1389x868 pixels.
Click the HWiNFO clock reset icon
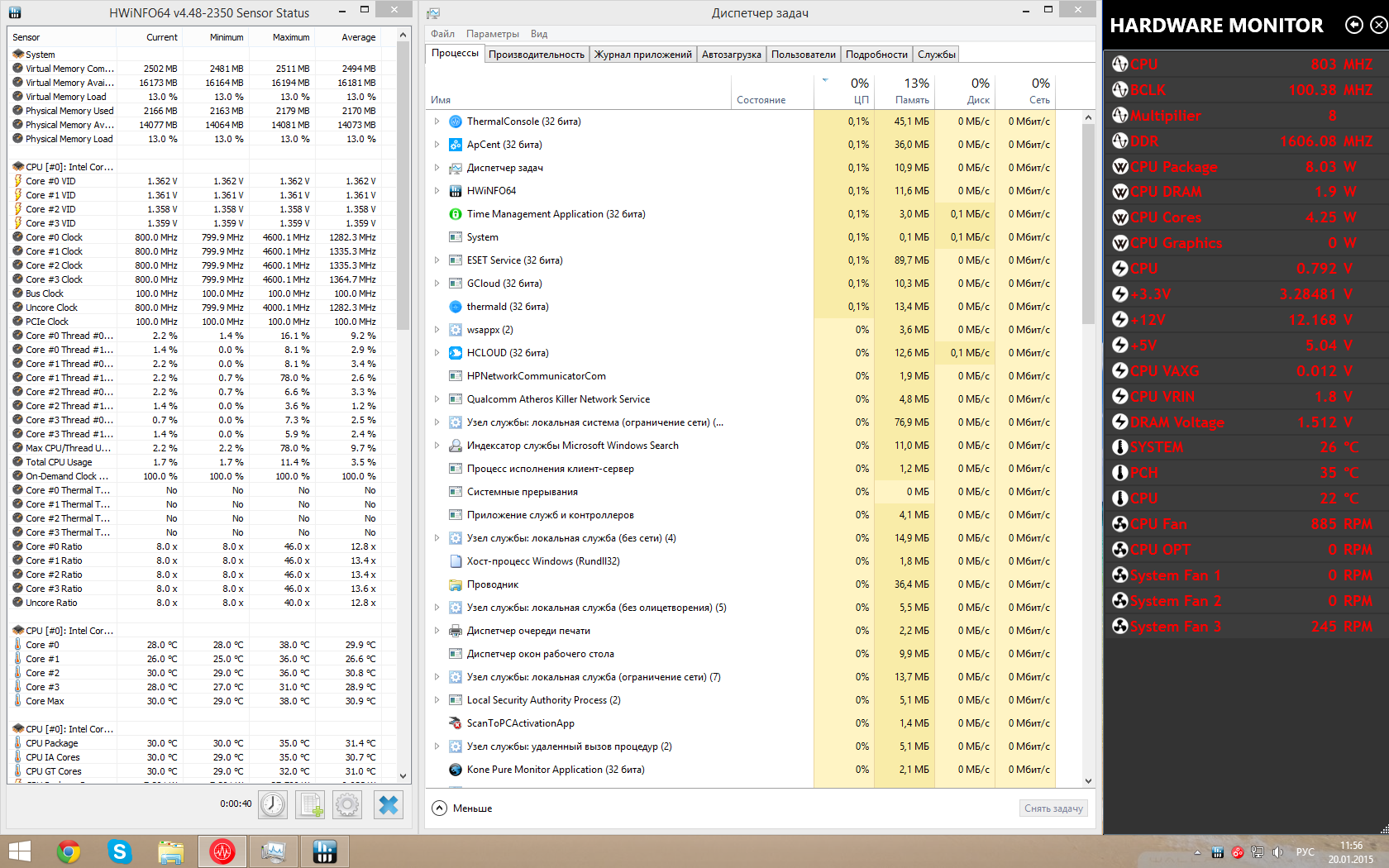coord(273,804)
